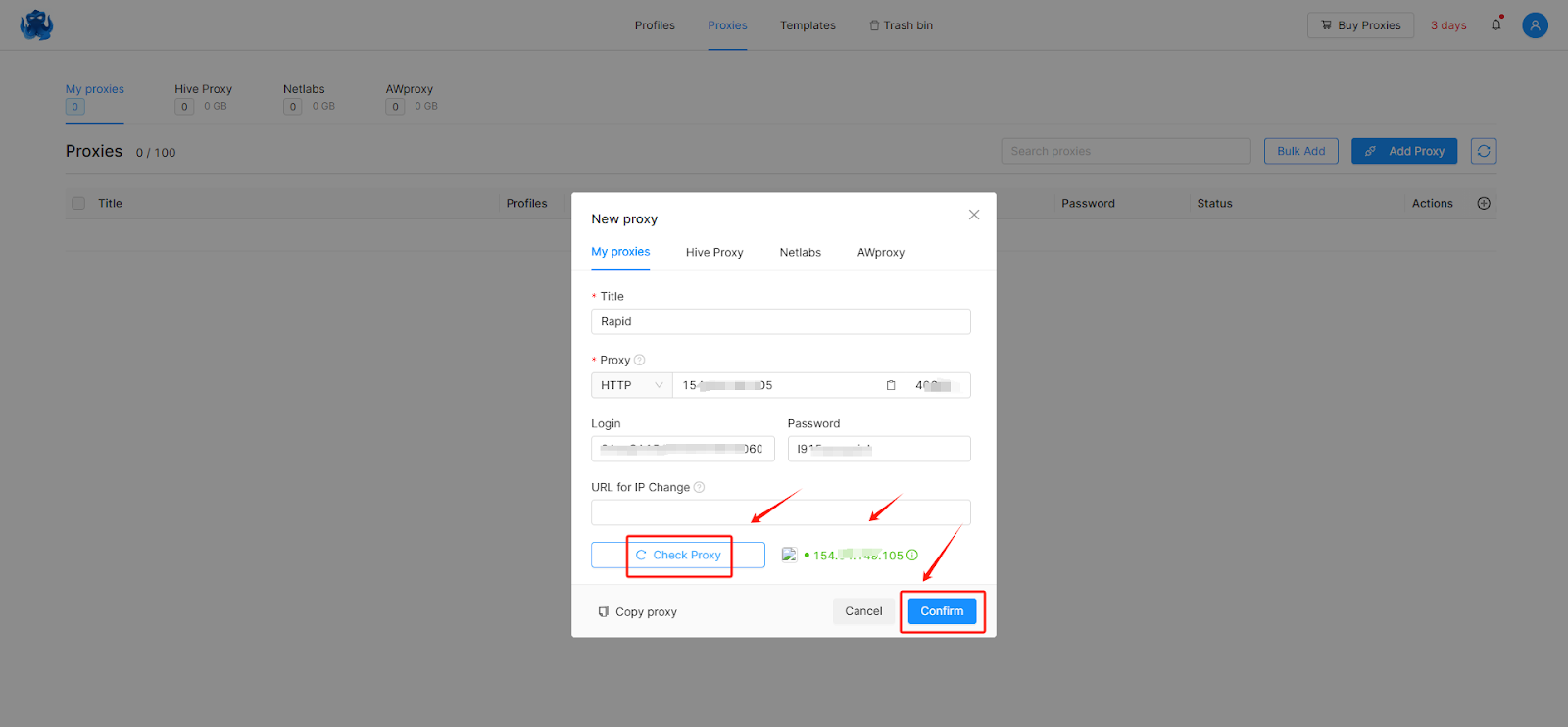Click the Login input field

[683, 449]
